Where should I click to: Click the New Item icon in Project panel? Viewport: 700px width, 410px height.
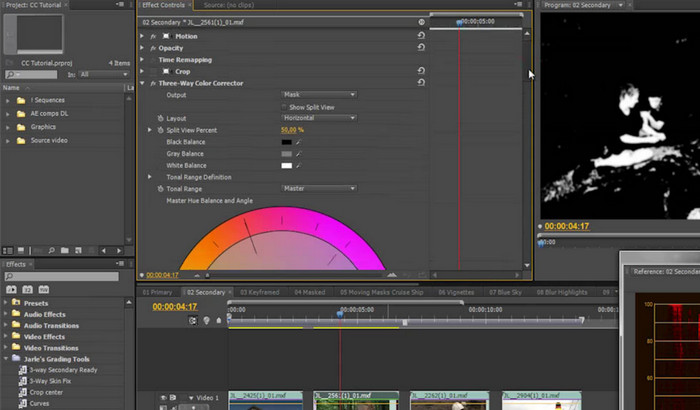click(78, 251)
